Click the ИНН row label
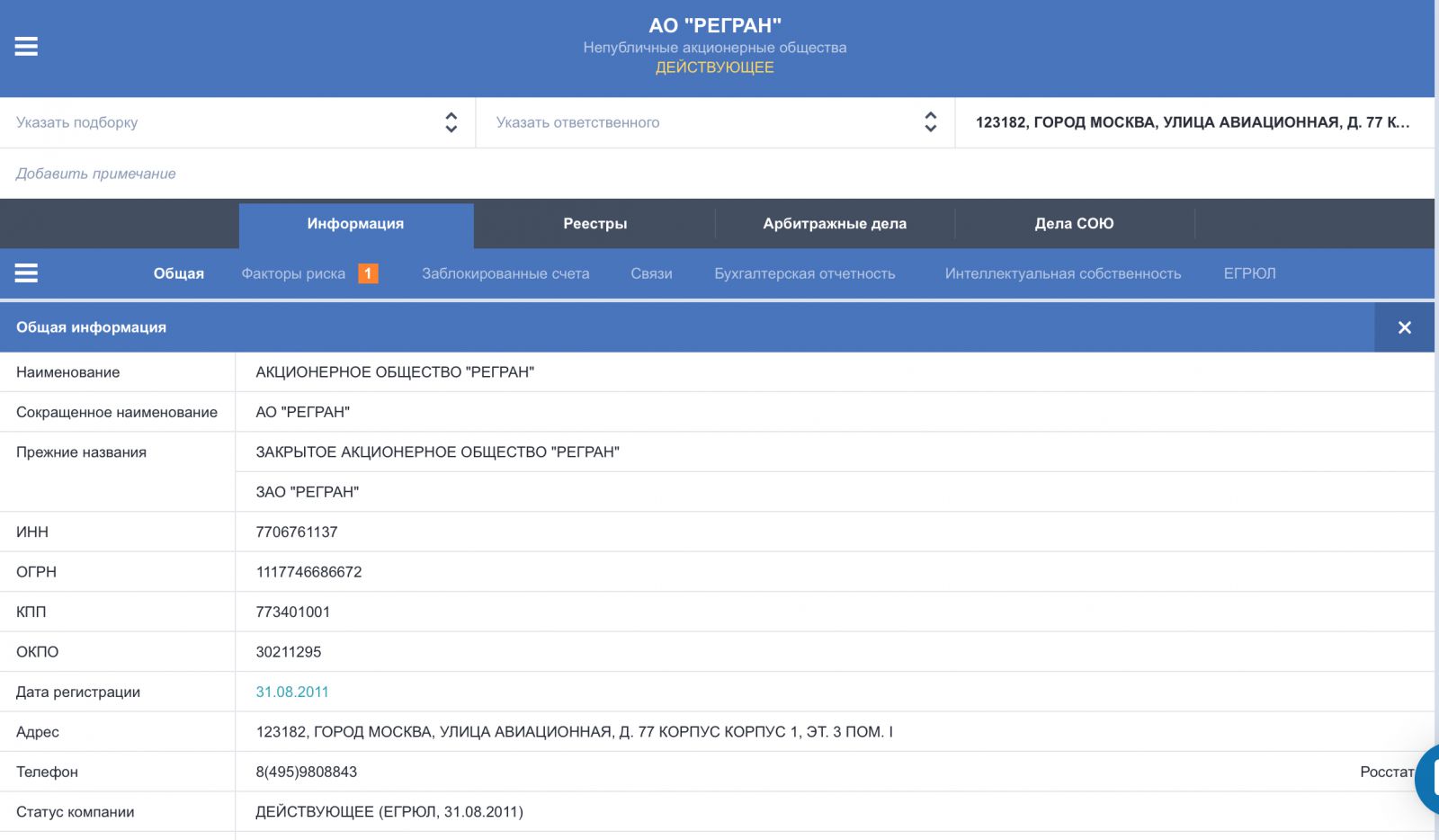Viewport: 1439px width, 840px height. click(x=32, y=532)
